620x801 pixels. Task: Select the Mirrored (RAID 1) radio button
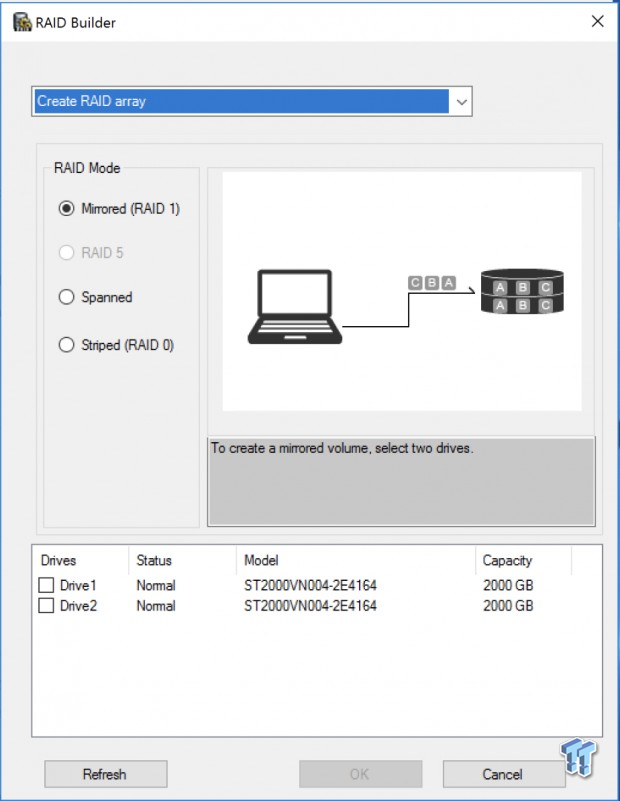tap(66, 208)
